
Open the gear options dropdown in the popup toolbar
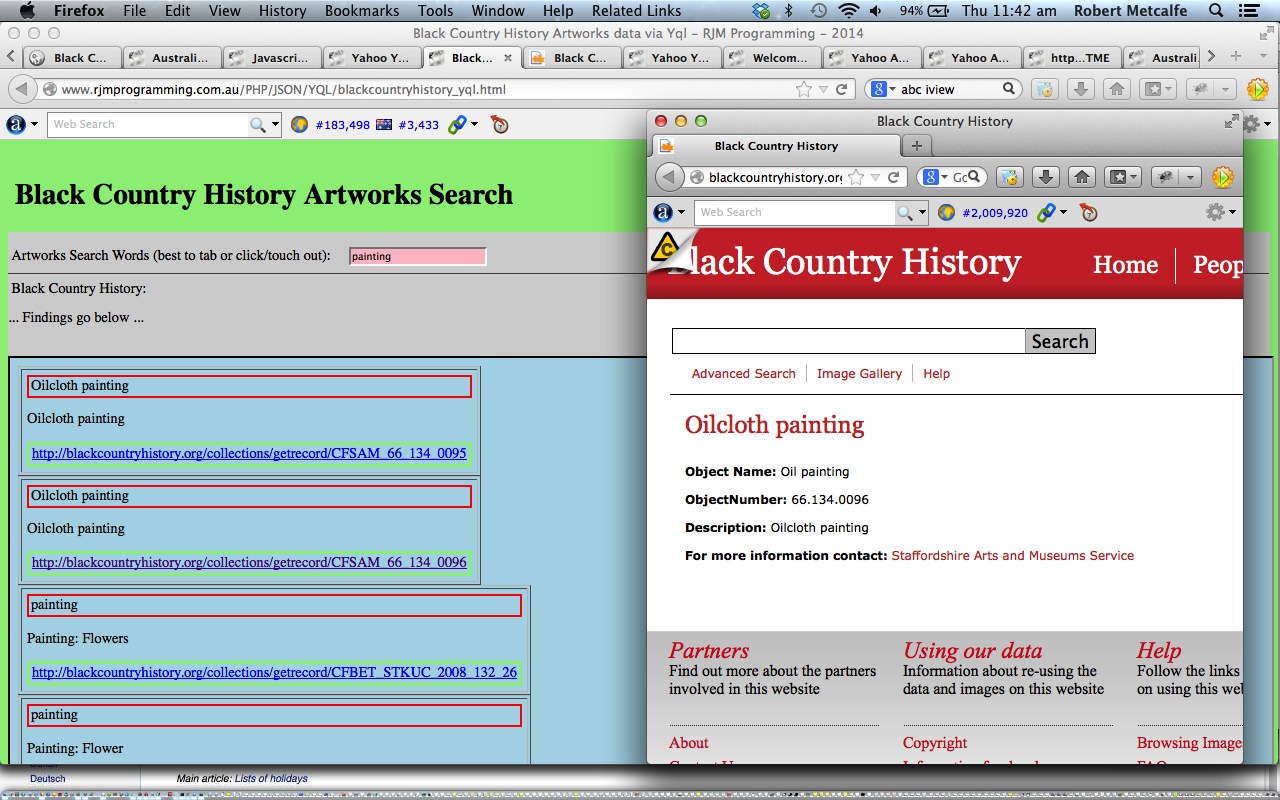coord(1220,212)
